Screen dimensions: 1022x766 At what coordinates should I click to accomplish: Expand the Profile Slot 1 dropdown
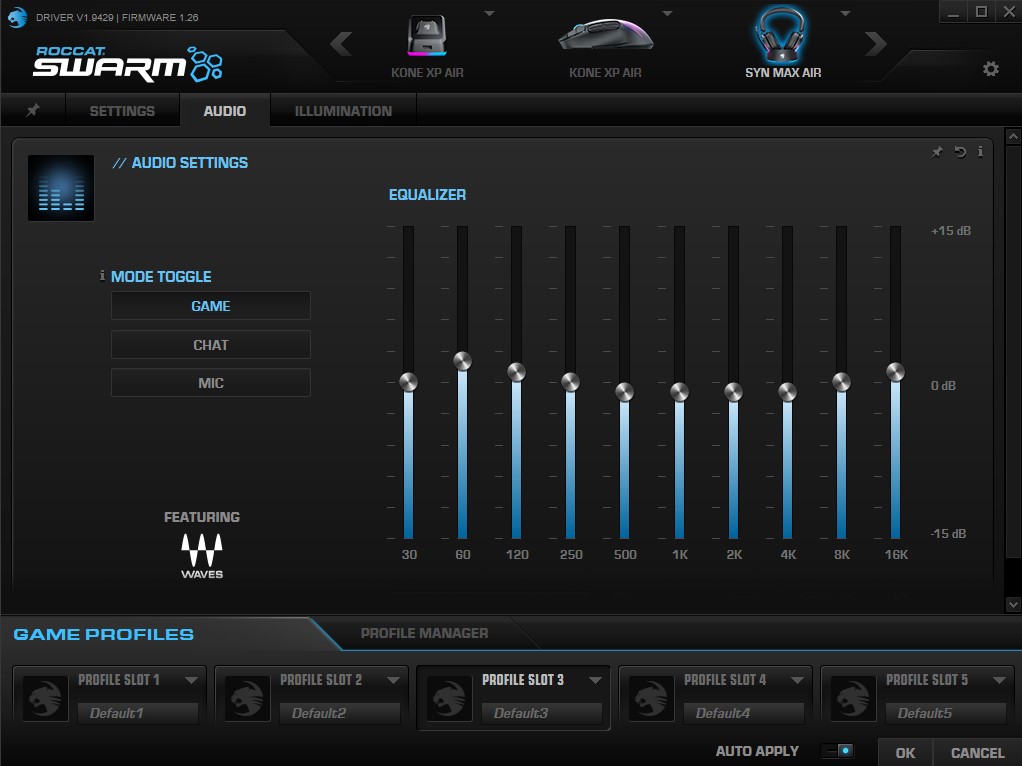191,680
